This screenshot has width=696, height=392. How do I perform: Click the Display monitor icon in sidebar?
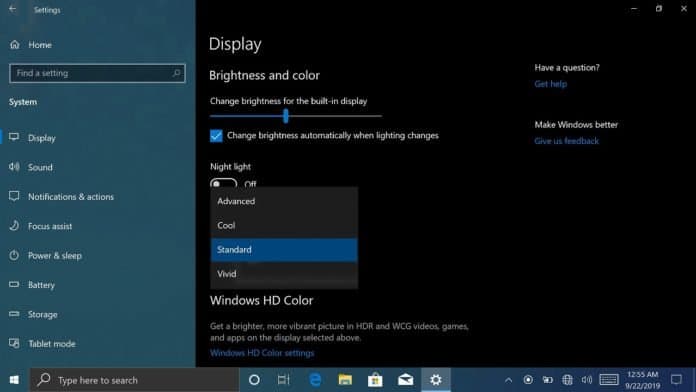click(x=14, y=137)
